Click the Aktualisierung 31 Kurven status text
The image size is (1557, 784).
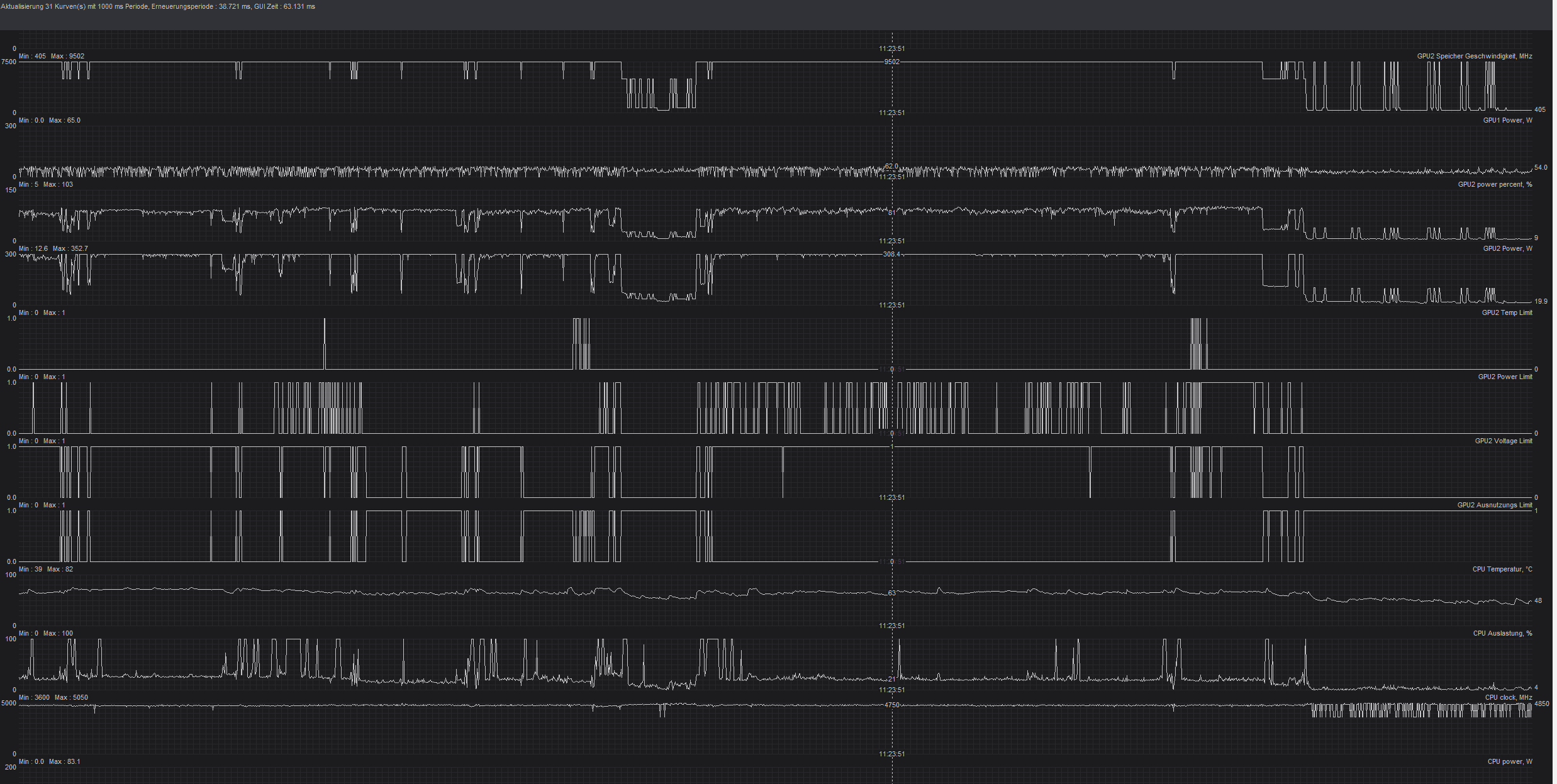tap(157, 6)
